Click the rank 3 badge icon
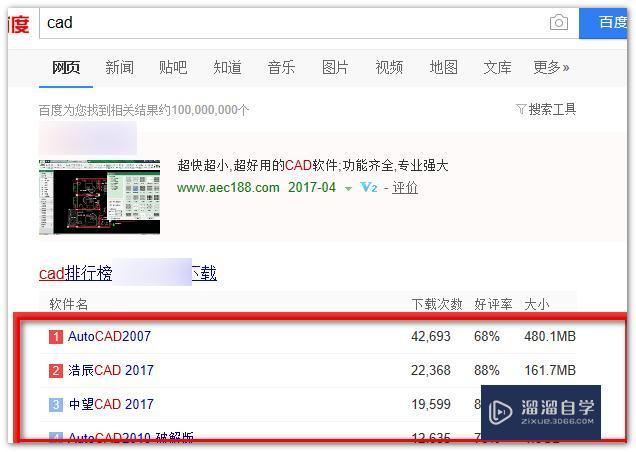636x452 pixels. click(56, 405)
